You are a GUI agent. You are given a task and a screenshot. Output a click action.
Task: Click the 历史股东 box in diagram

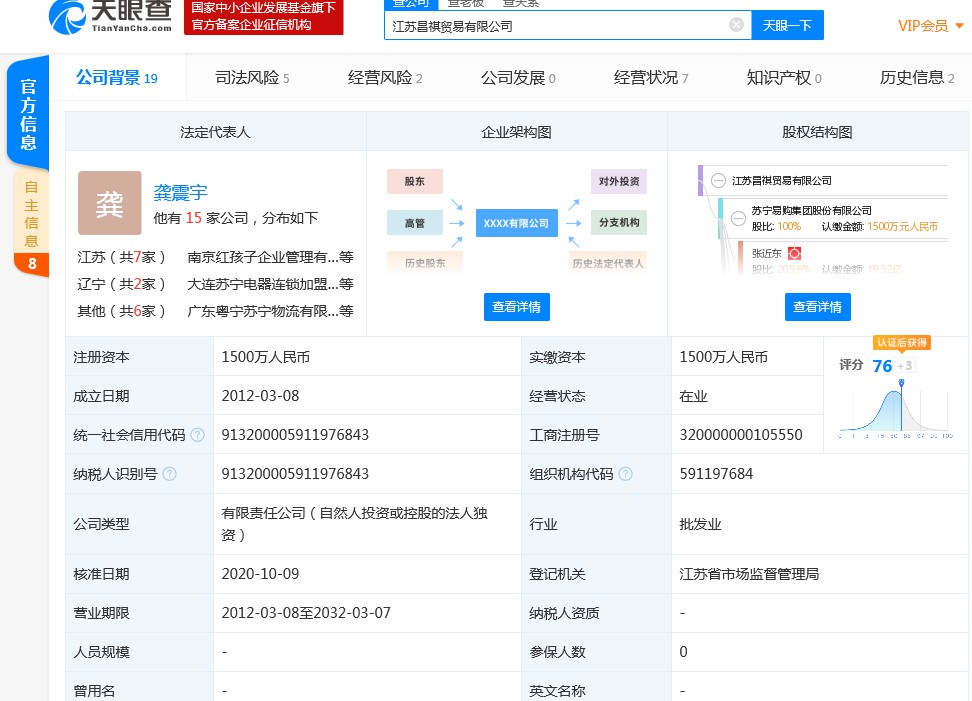(x=425, y=263)
